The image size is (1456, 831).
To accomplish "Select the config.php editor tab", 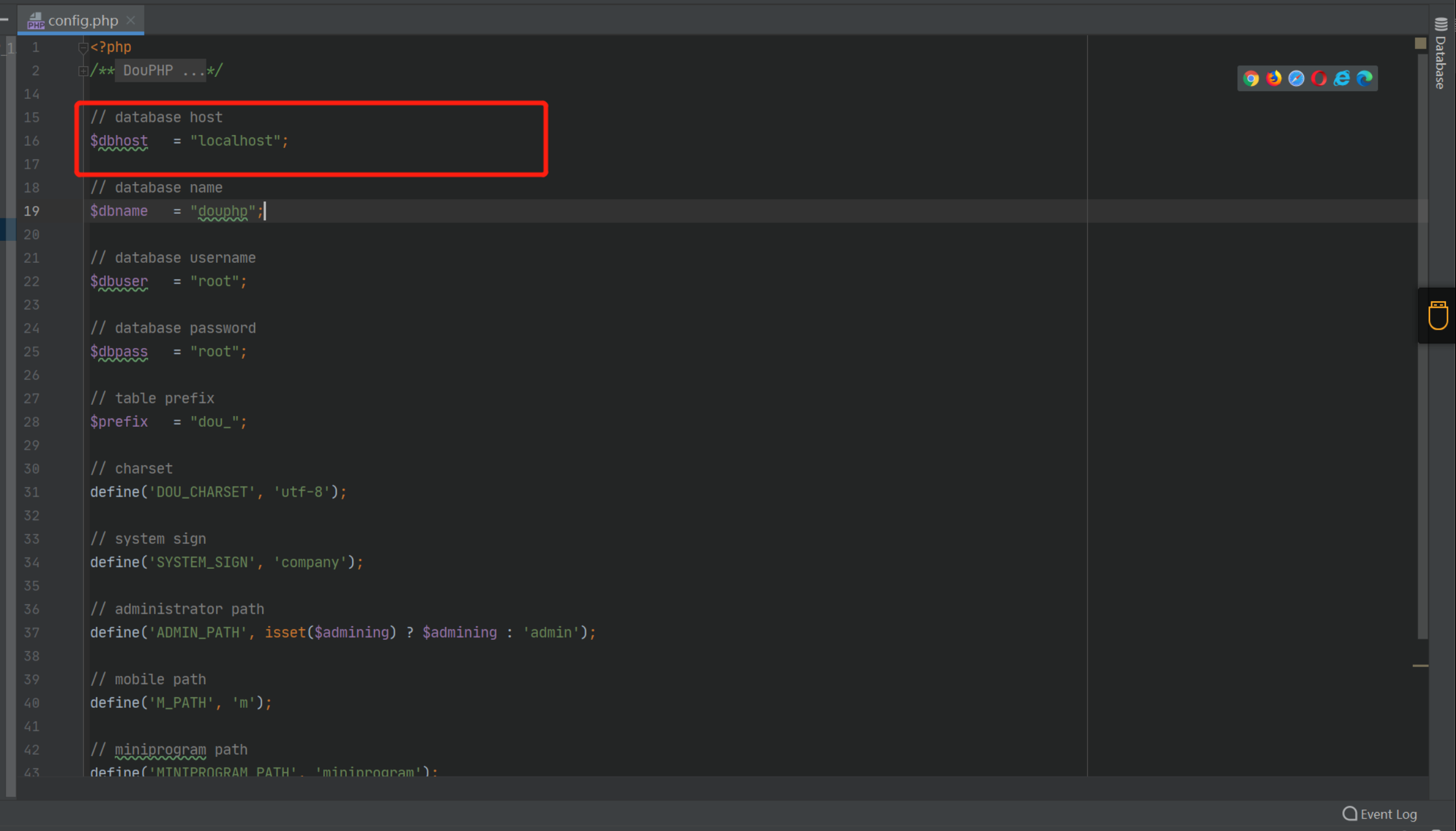I will coord(80,20).
